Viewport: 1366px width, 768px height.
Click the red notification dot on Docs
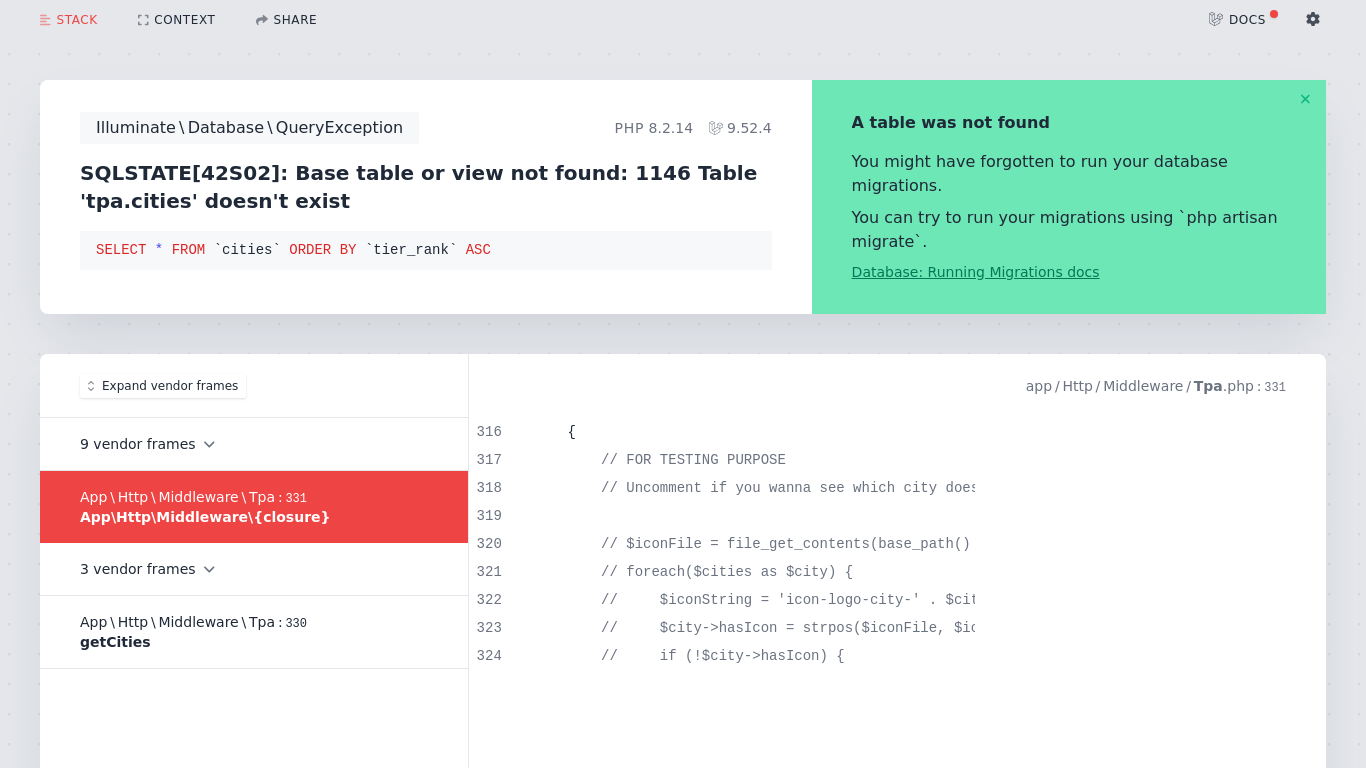pos(1274,14)
